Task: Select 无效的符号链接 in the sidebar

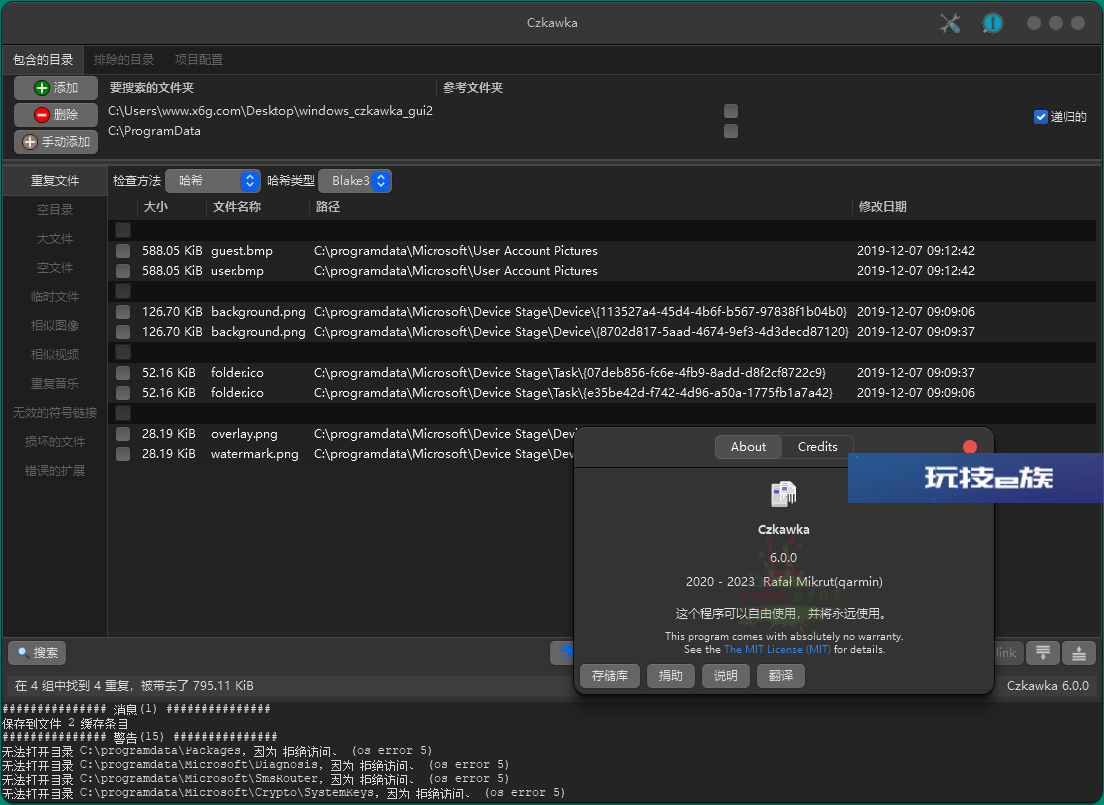Action: [x=55, y=413]
